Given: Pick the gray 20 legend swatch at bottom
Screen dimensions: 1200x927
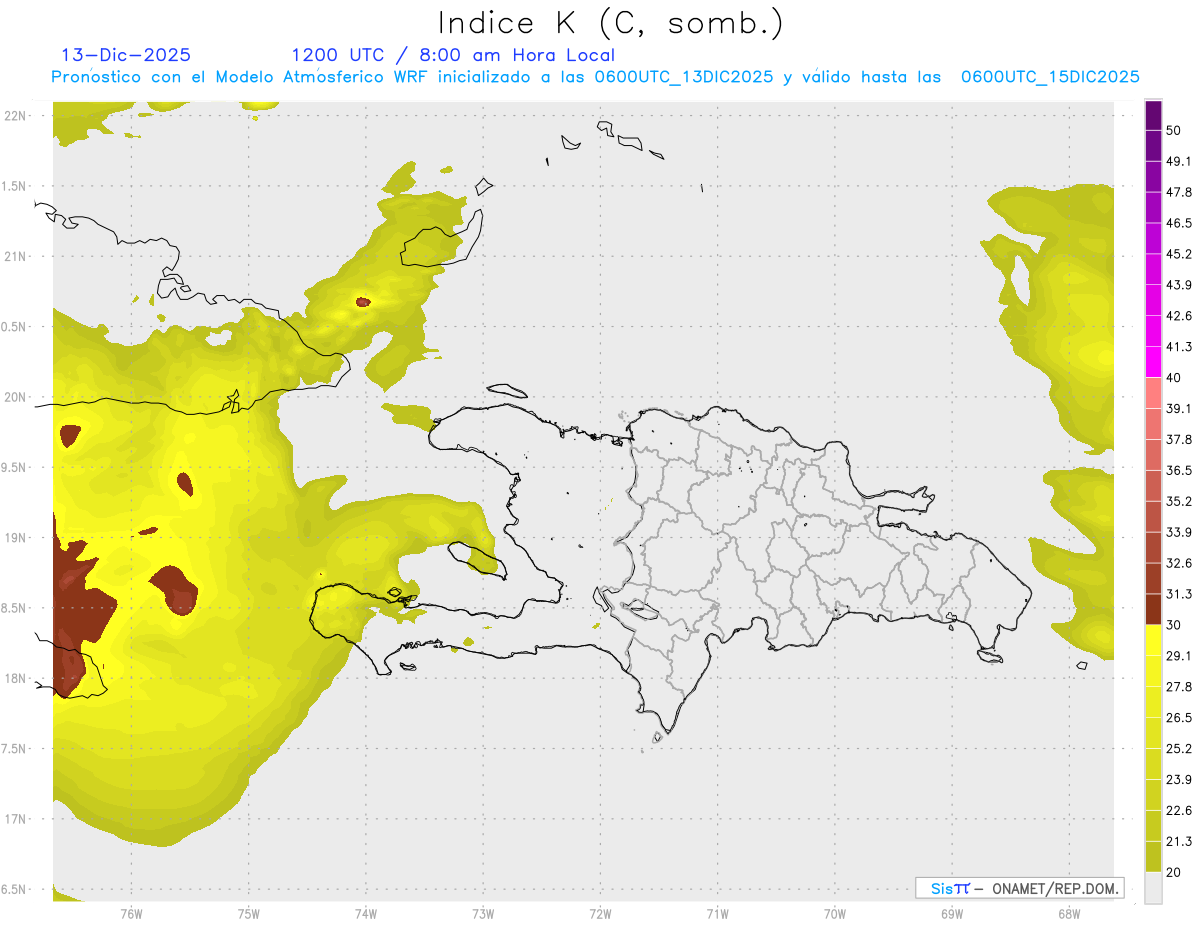Looking at the screenshot, I should 1153,888.
